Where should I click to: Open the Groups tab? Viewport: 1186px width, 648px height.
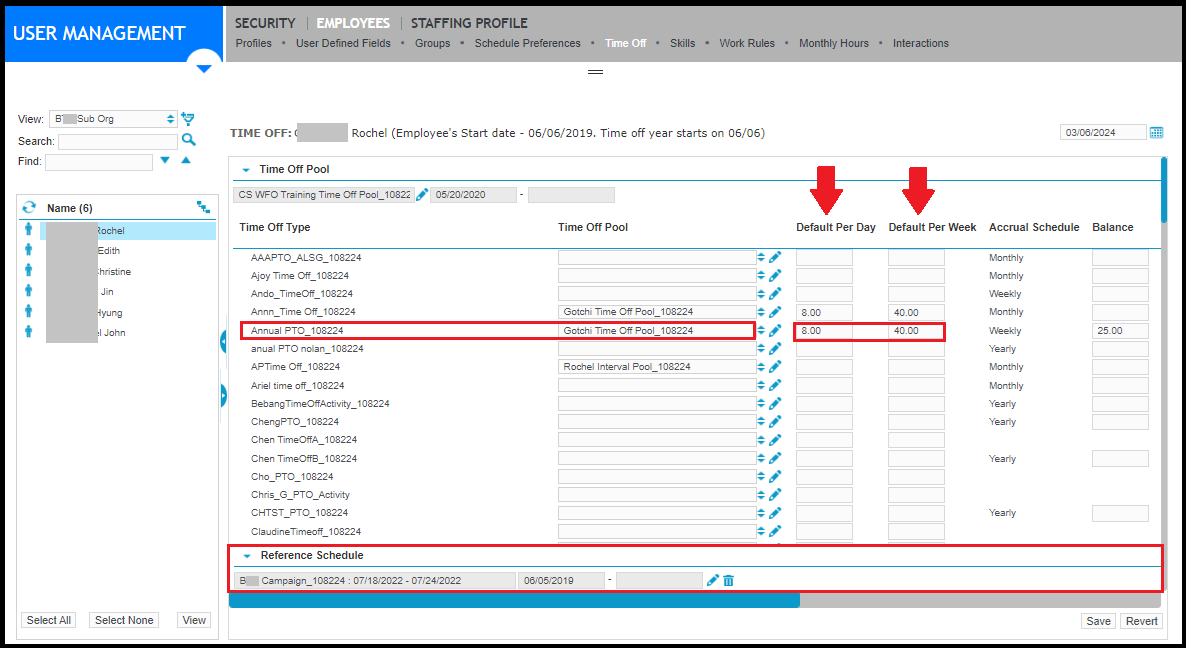pyautogui.click(x=433, y=43)
